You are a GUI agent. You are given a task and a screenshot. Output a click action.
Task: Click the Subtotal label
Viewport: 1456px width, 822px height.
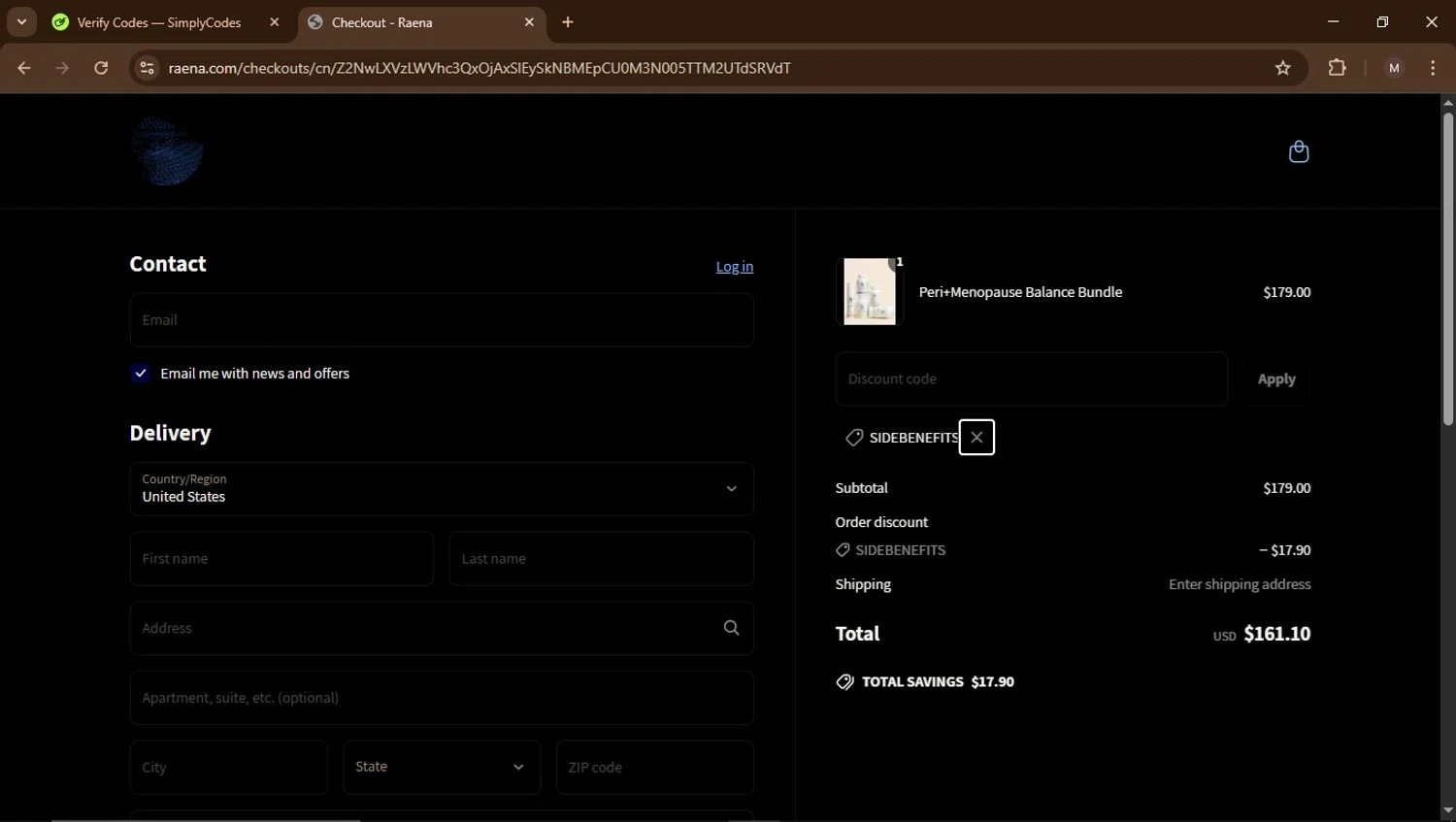(x=862, y=488)
